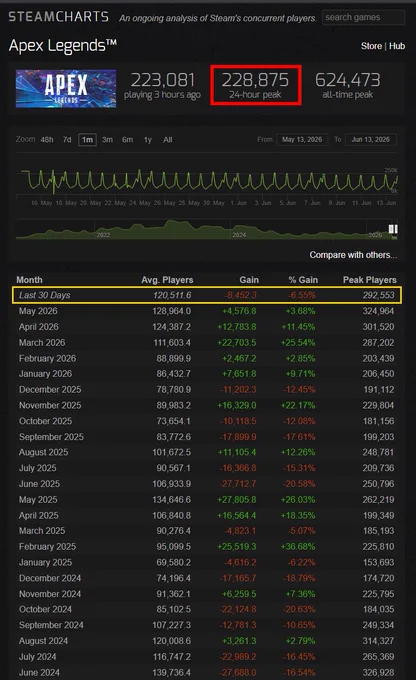Image resolution: width=416 pixels, height=680 pixels.
Task: Click the May 2025 row label
Action: pos(38,500)
